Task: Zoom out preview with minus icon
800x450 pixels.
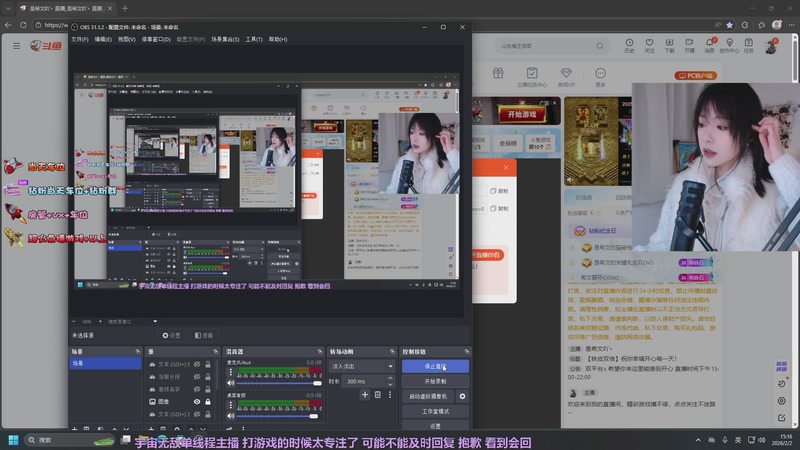Action: tap(74, 321)
